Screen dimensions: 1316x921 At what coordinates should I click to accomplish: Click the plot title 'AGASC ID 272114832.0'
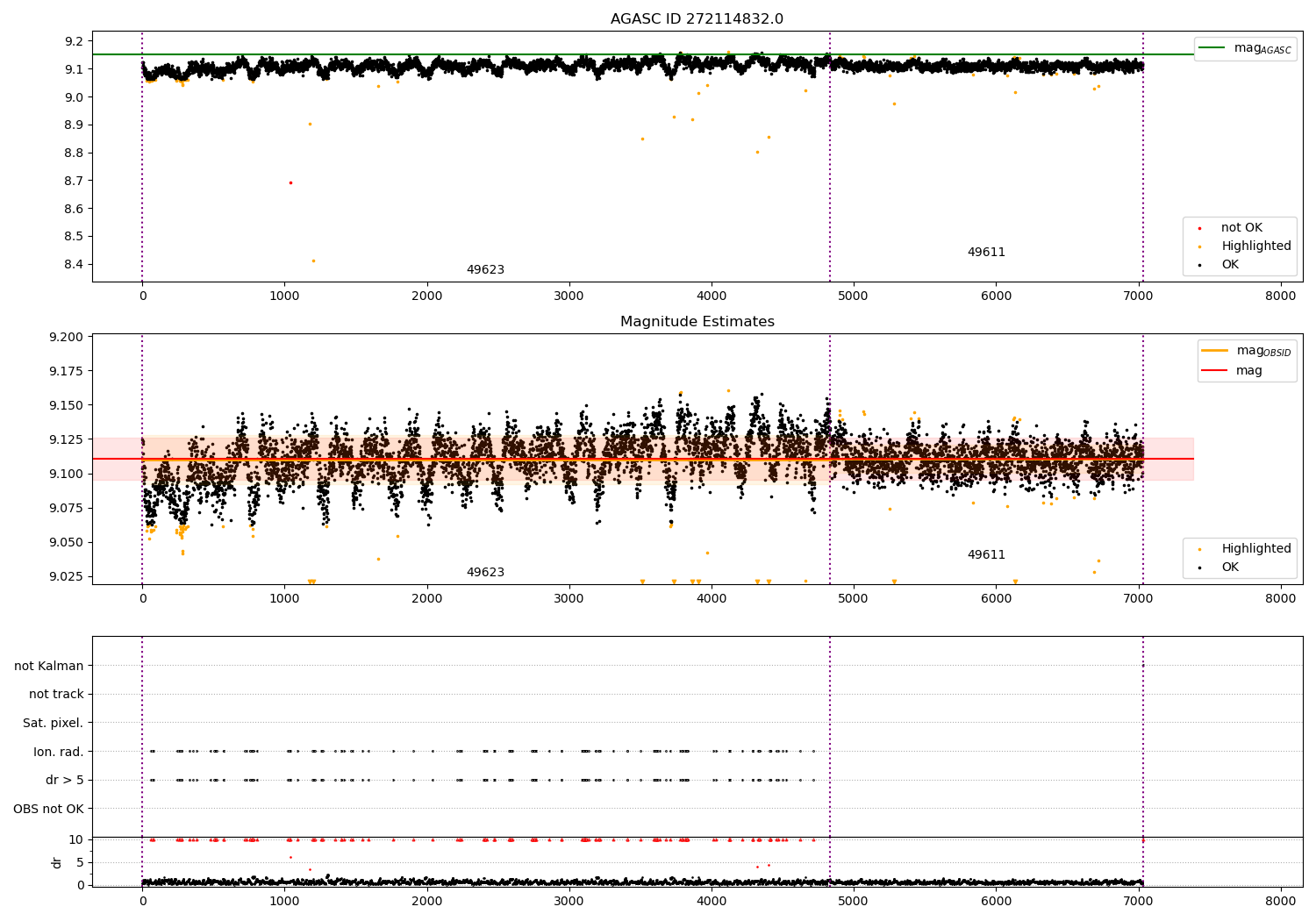[x=697, y=19]
